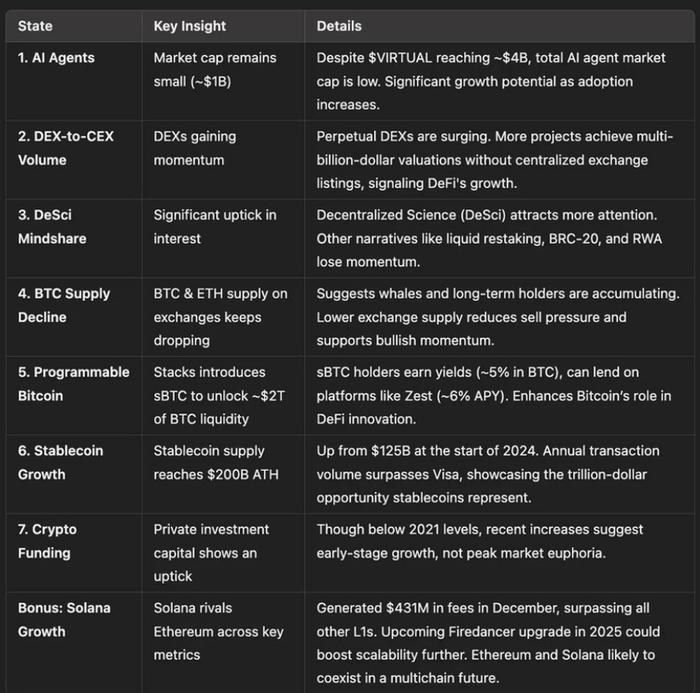Click the 'Despite $VIRTUAL reaching ~$4B' details

[x=491, y=81]
